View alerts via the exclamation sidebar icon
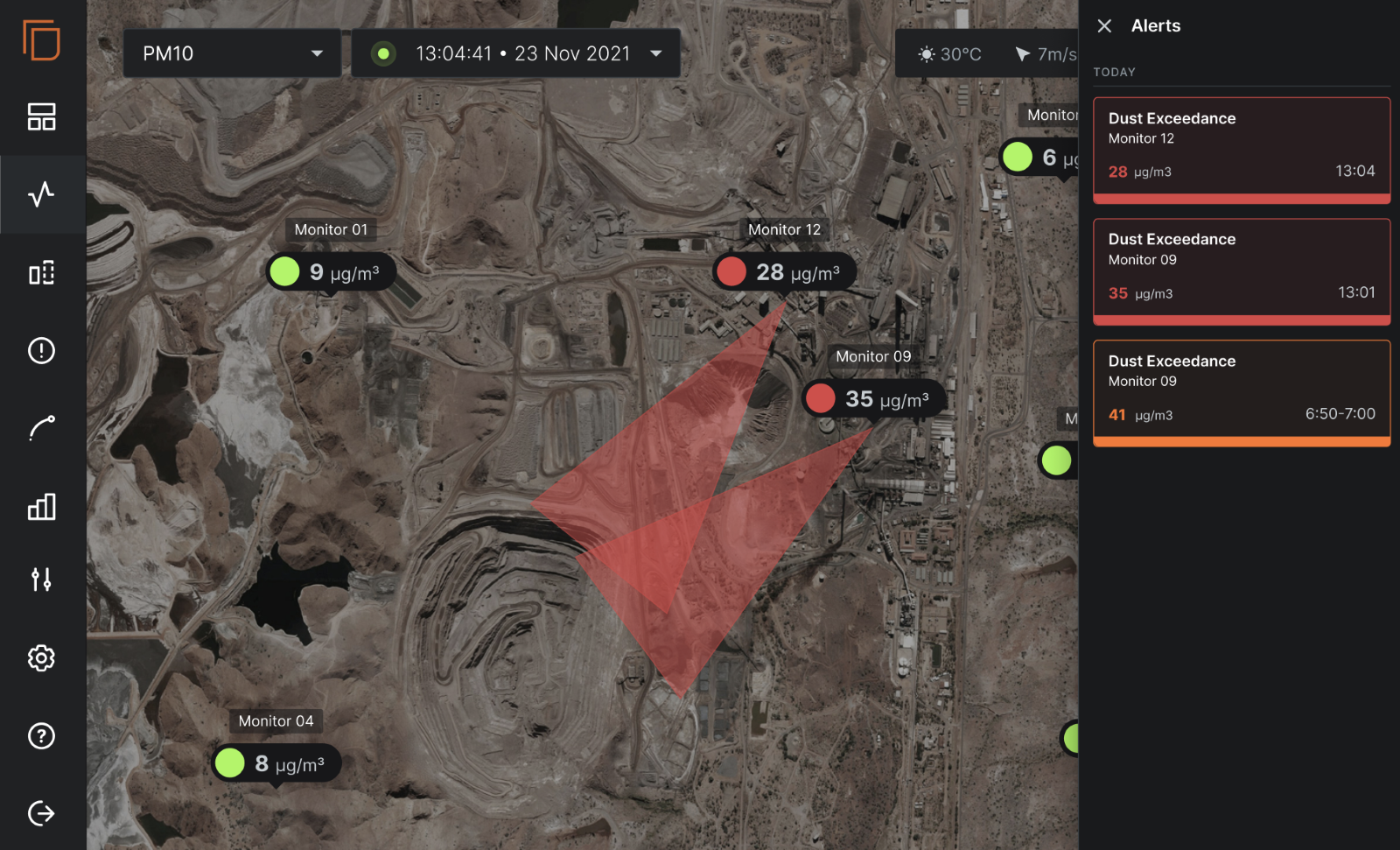The width and height of the screenshot is (1400, 850). coord(41,351)
